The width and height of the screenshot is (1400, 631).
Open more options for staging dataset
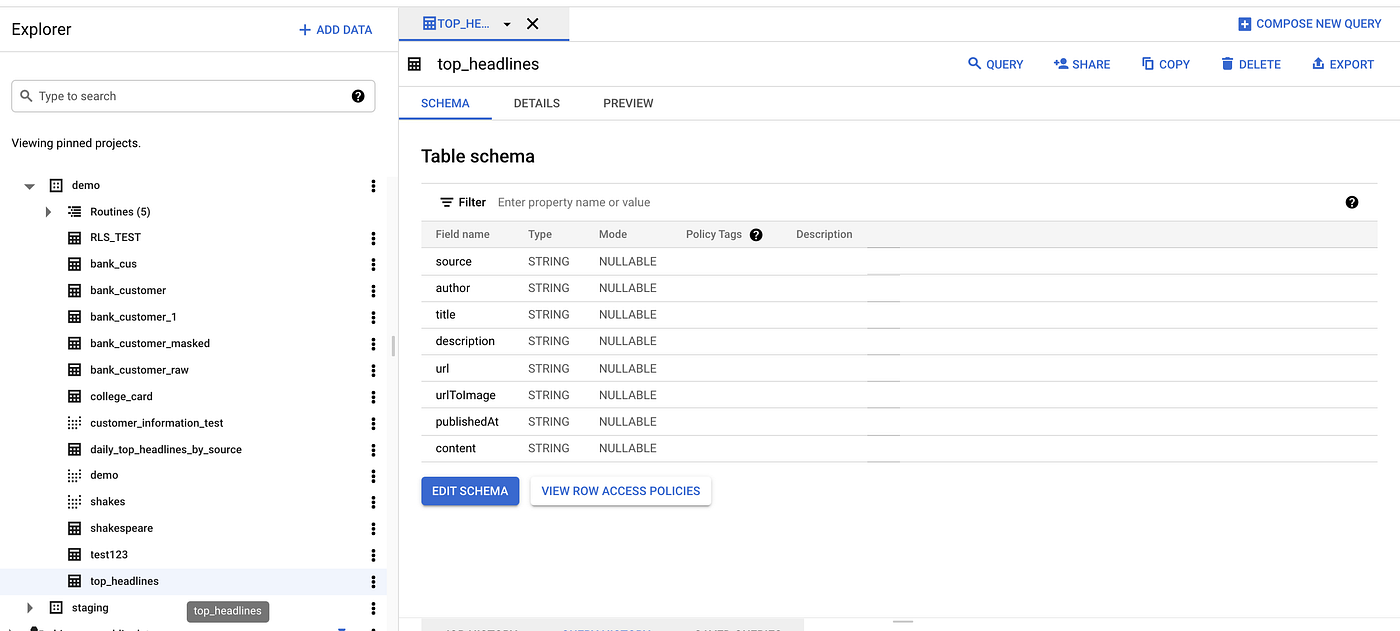point(373,608)
